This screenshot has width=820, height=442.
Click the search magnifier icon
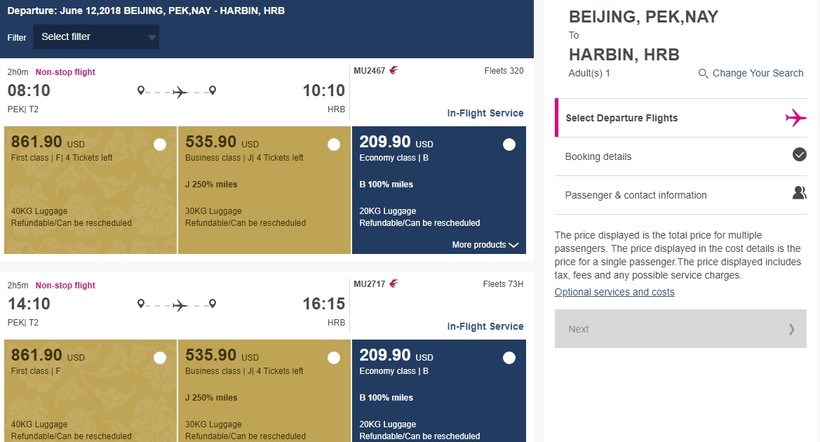point(703,73)
